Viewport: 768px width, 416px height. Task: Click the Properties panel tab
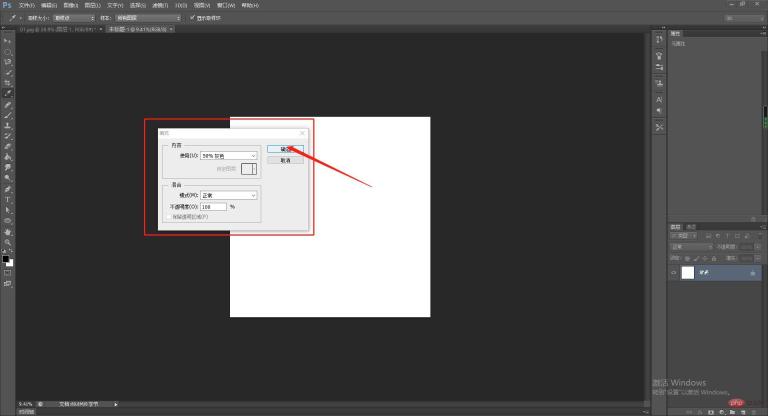coord(675,33)
